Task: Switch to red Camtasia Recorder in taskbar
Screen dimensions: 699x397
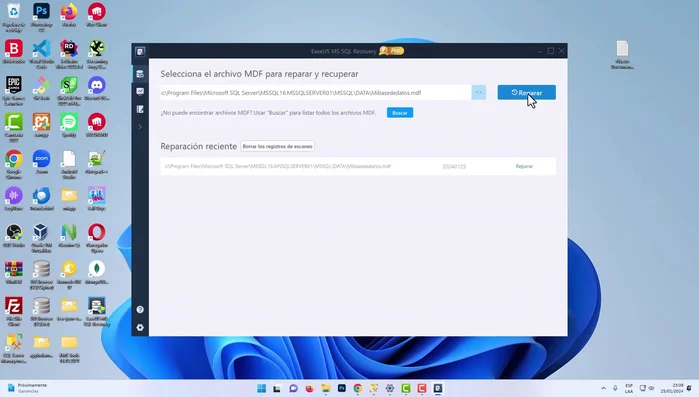Action: (422, 389)
